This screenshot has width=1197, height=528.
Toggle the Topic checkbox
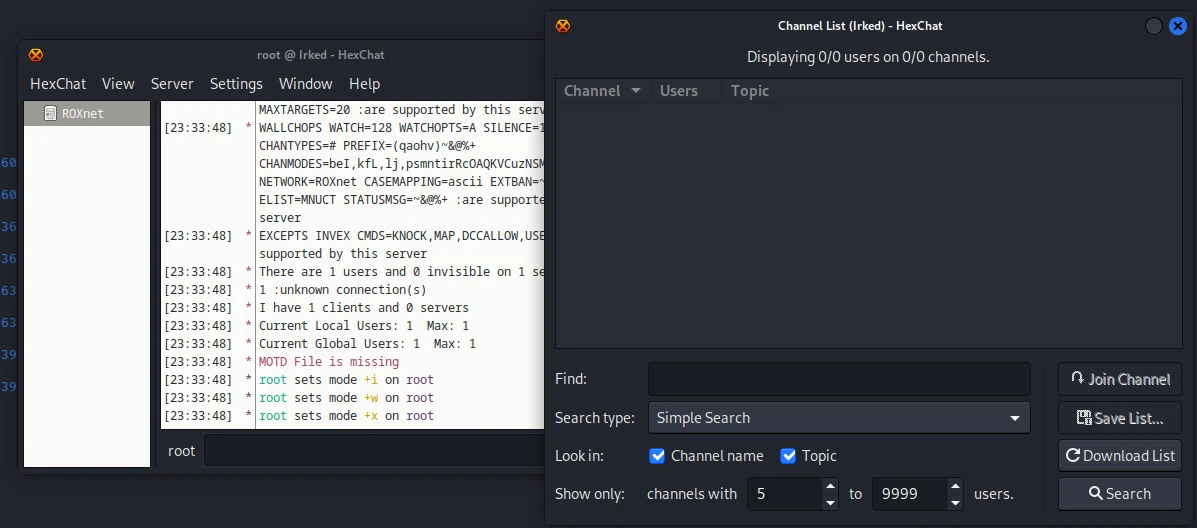[788, 456]
